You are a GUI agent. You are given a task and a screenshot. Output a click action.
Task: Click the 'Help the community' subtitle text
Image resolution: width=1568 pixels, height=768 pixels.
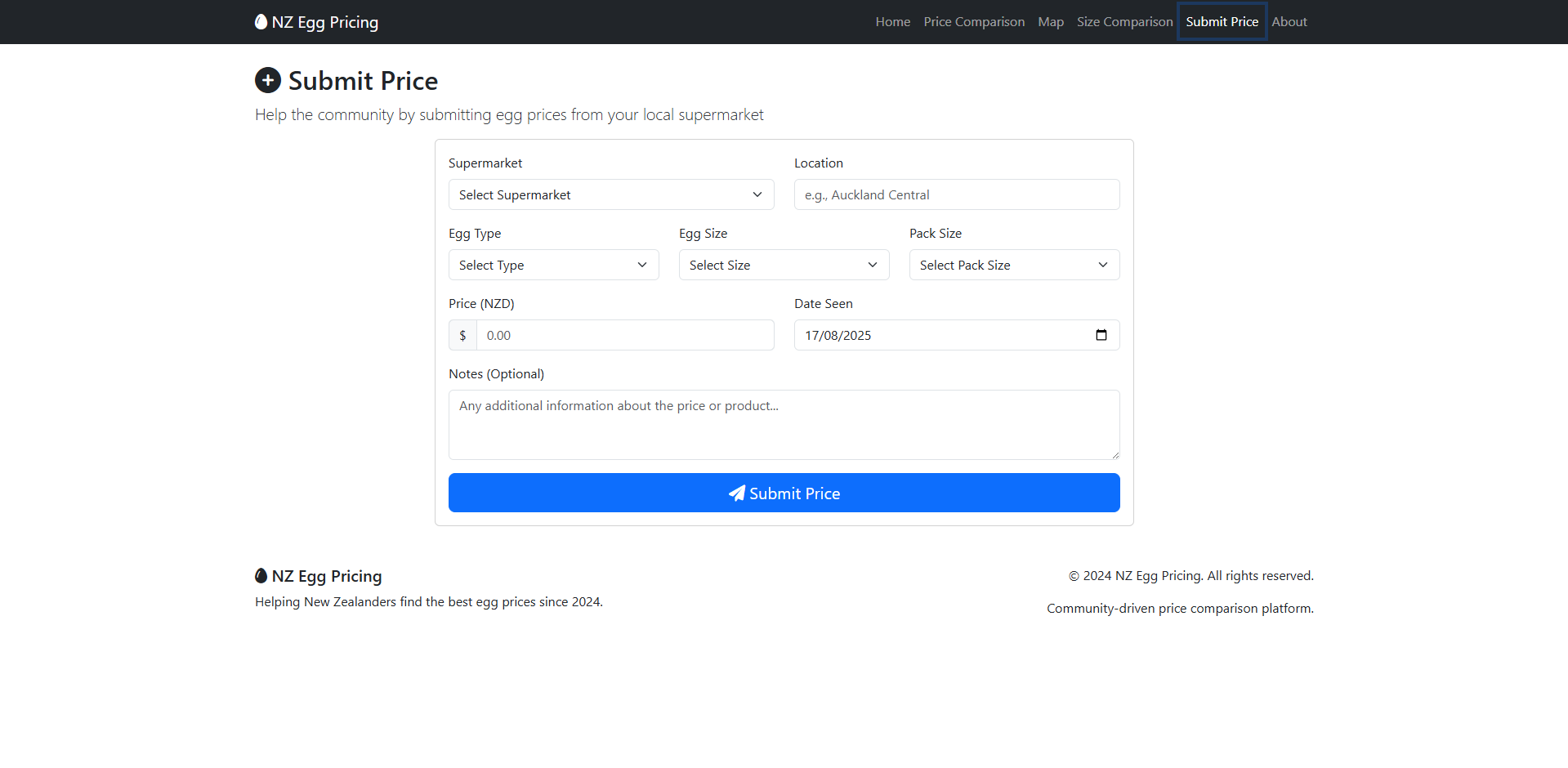(509, 114)
